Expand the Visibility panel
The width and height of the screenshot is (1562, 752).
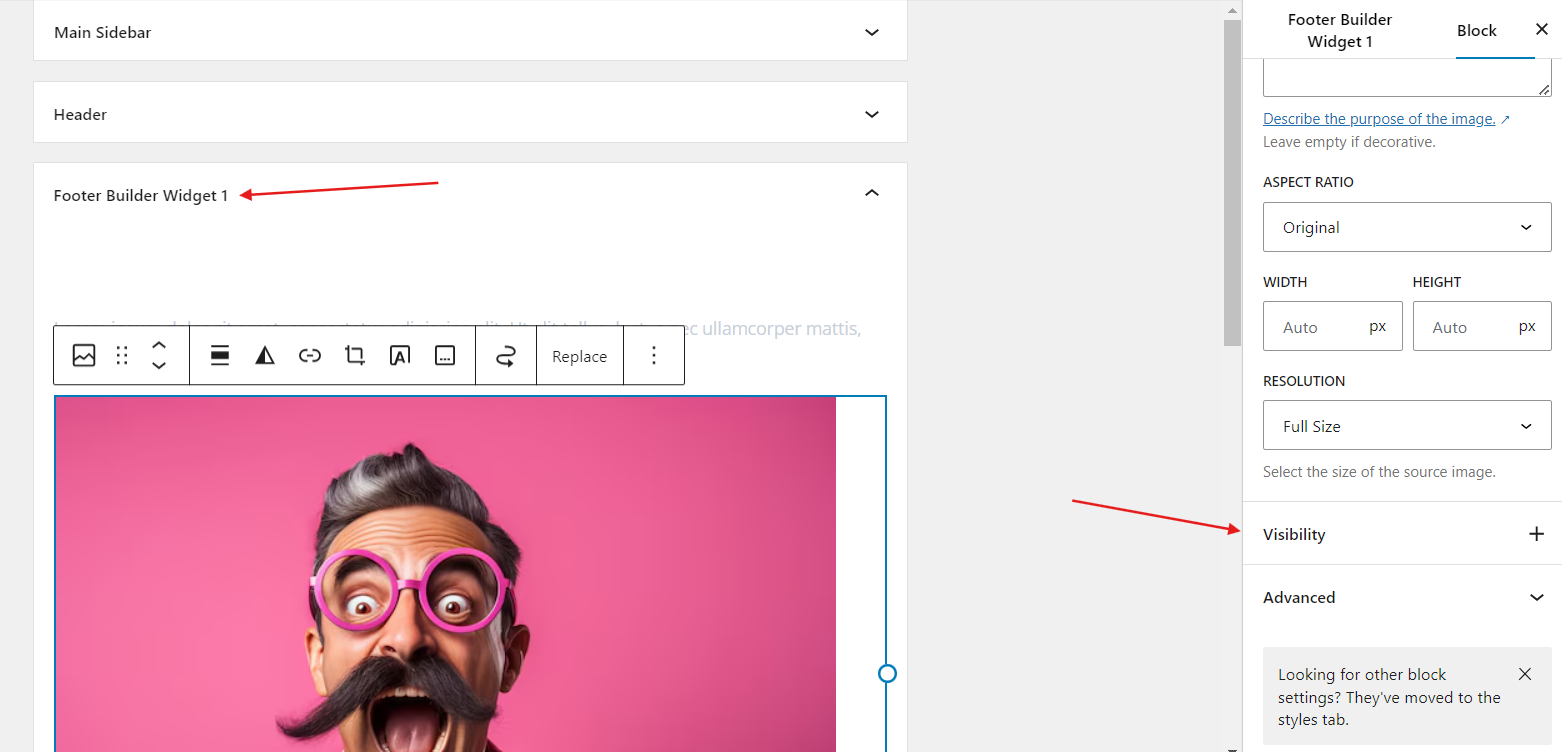(1536, 534)
